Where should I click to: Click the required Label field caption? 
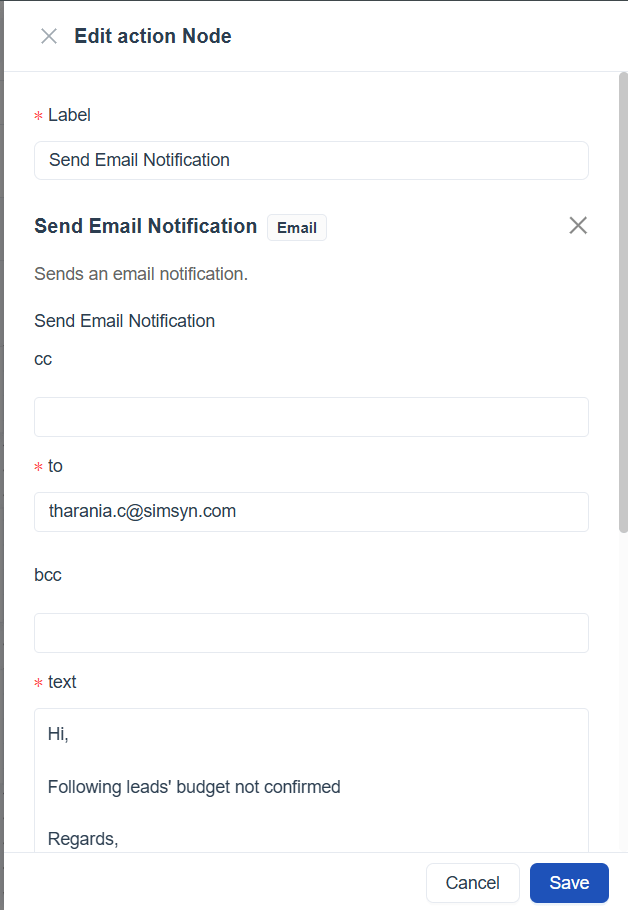(x=69, y=115)
